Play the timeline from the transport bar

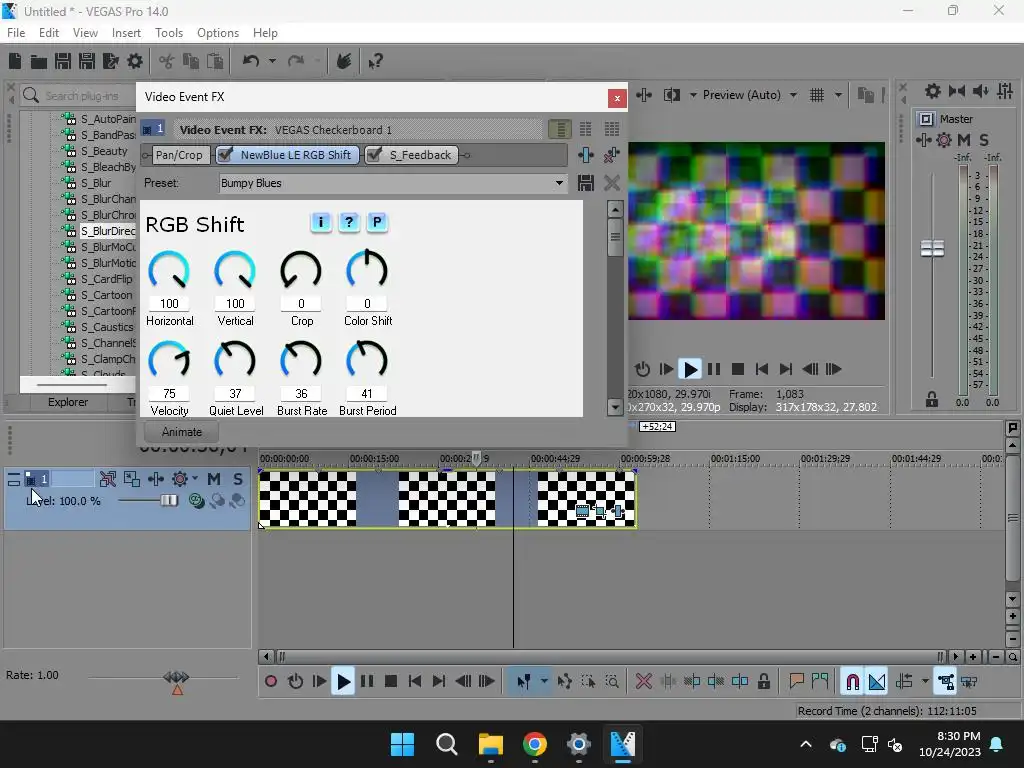click(x=343, y=682)
